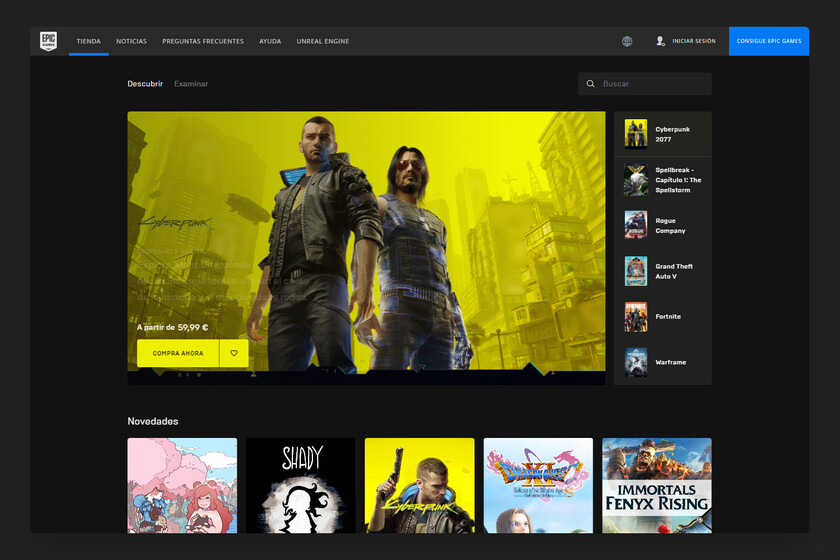Switch to the Examinar tab
The image size is (840, 560).
191,84
